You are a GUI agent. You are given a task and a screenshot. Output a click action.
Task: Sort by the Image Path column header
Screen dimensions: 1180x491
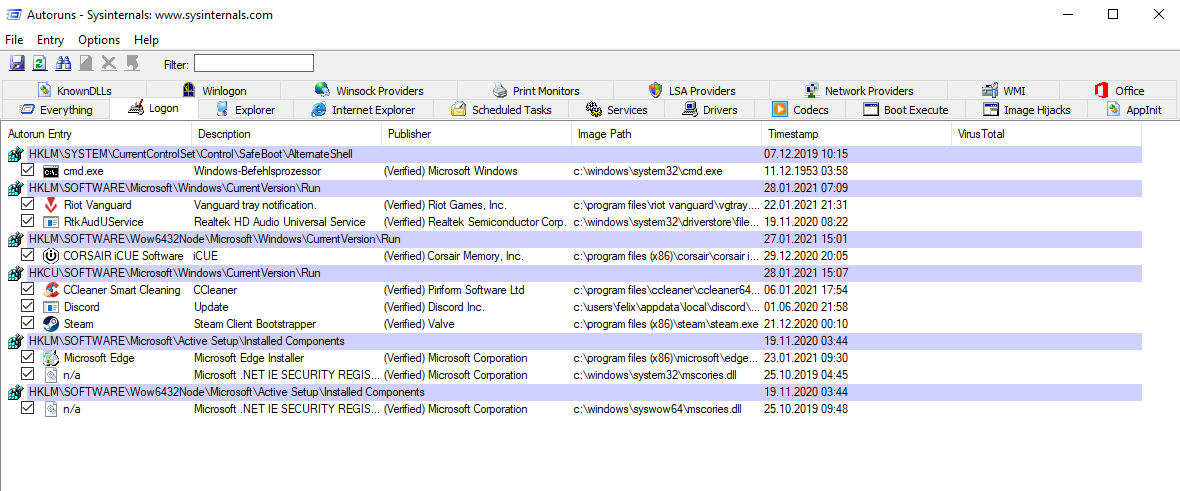point(667,134)
